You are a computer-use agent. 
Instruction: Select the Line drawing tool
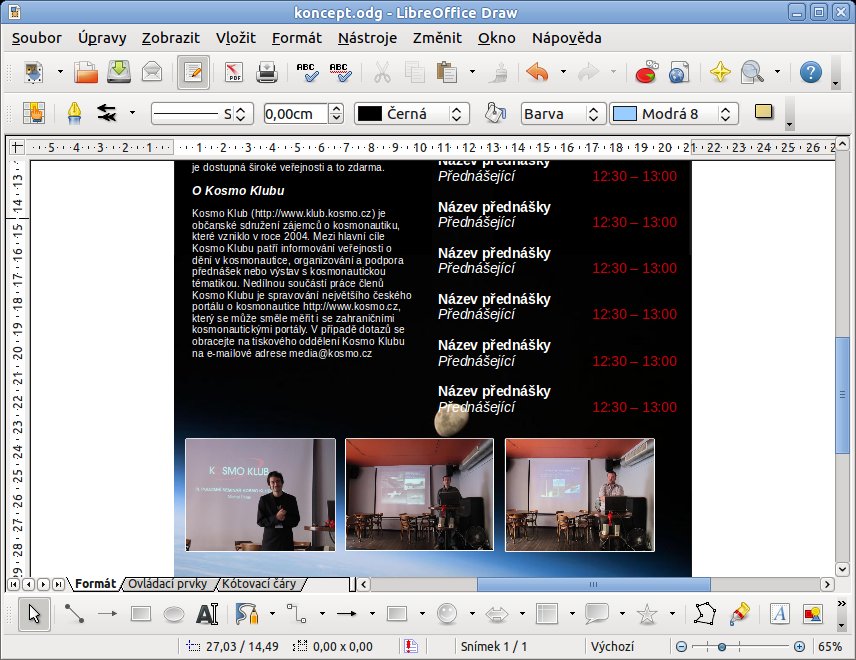74,614
